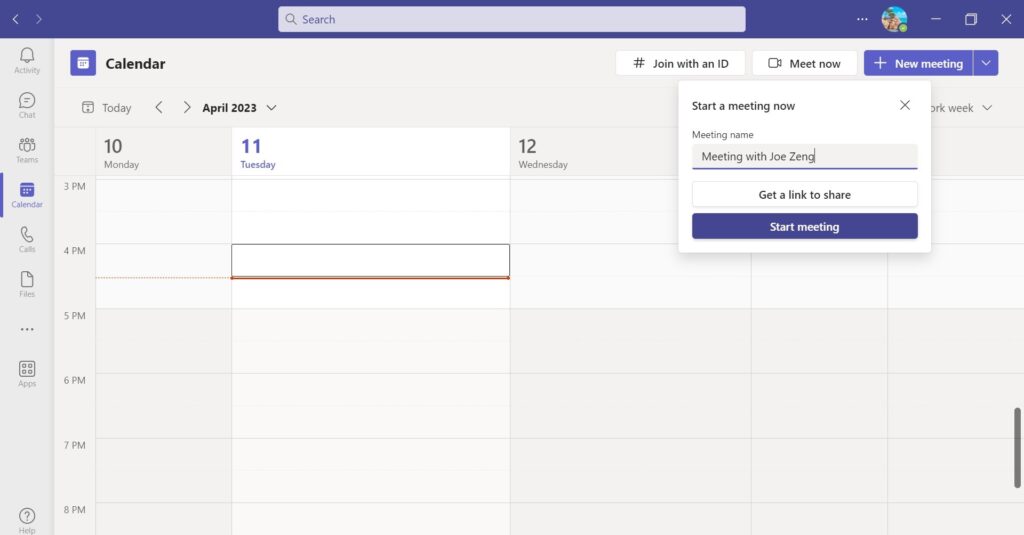Open the Files section

(x=27, y=284)
